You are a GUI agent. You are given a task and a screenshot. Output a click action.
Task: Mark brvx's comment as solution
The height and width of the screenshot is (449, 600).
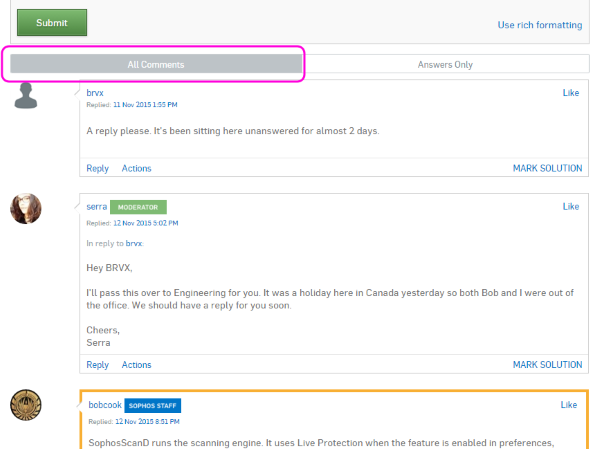[547, 169]
